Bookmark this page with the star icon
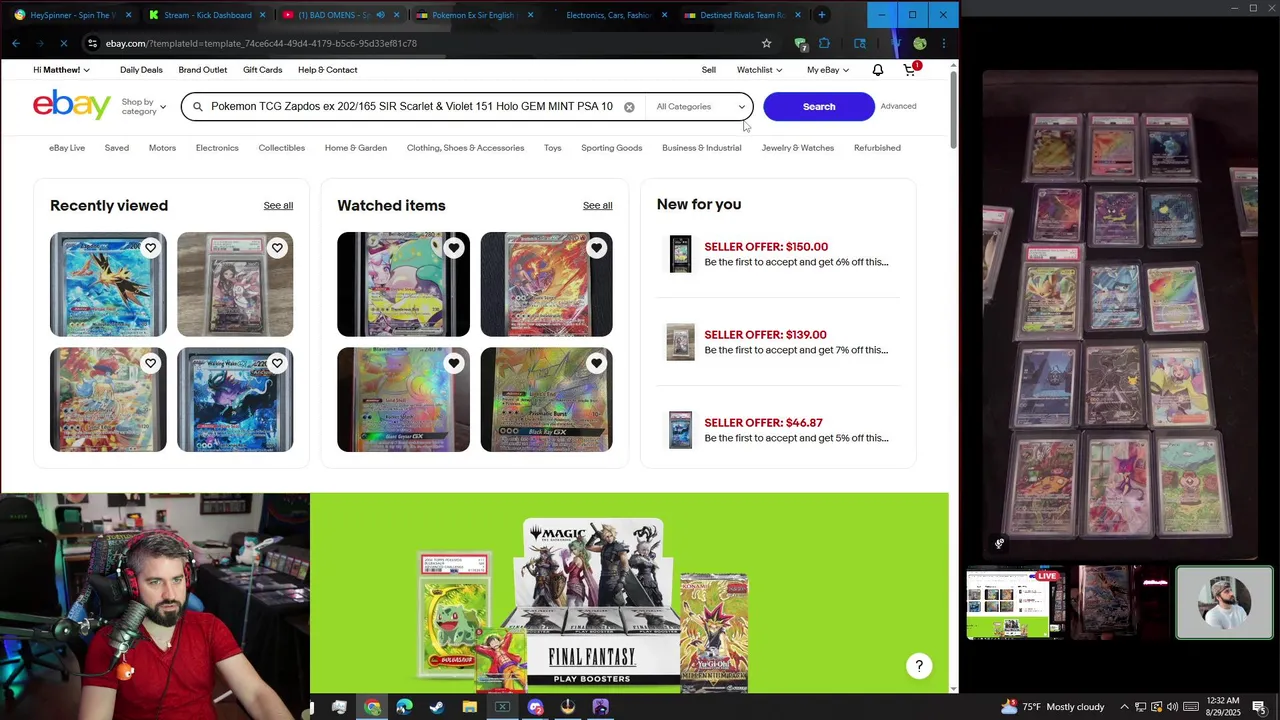Image resolution: width=1280 pixels, height=720 pixels. coord(766,43)
